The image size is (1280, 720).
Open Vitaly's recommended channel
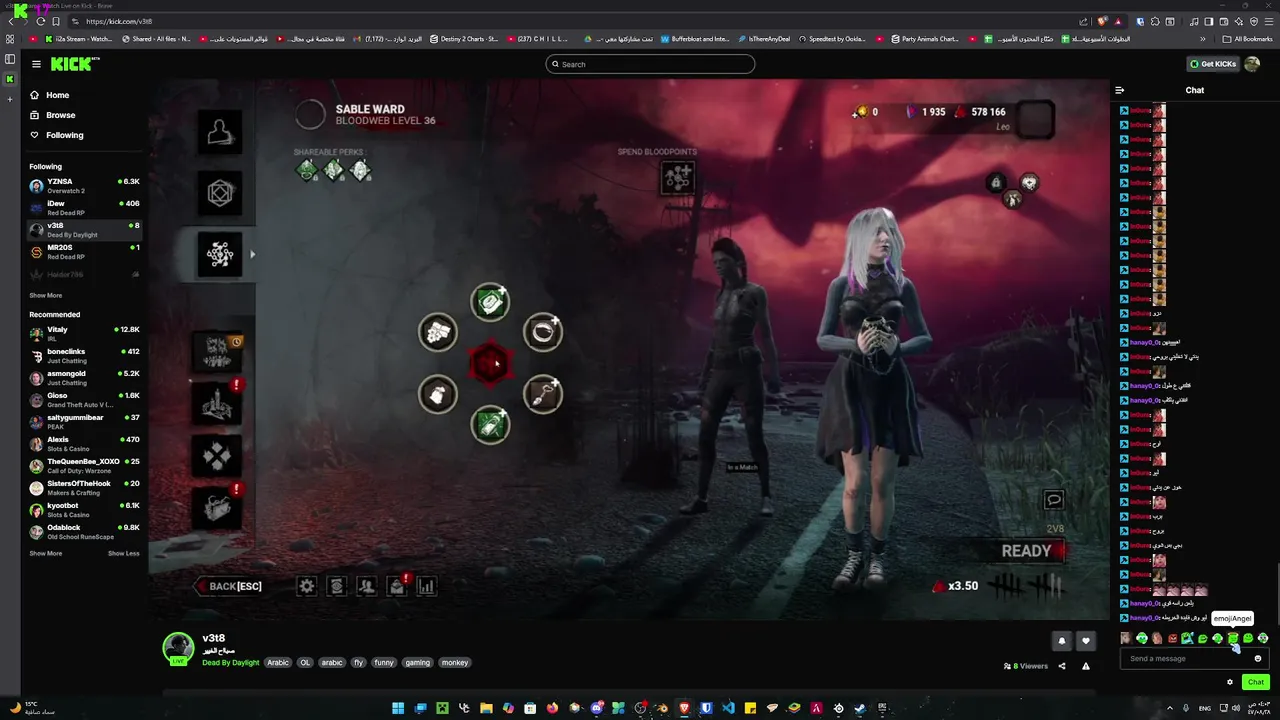[x=84, y=334]
